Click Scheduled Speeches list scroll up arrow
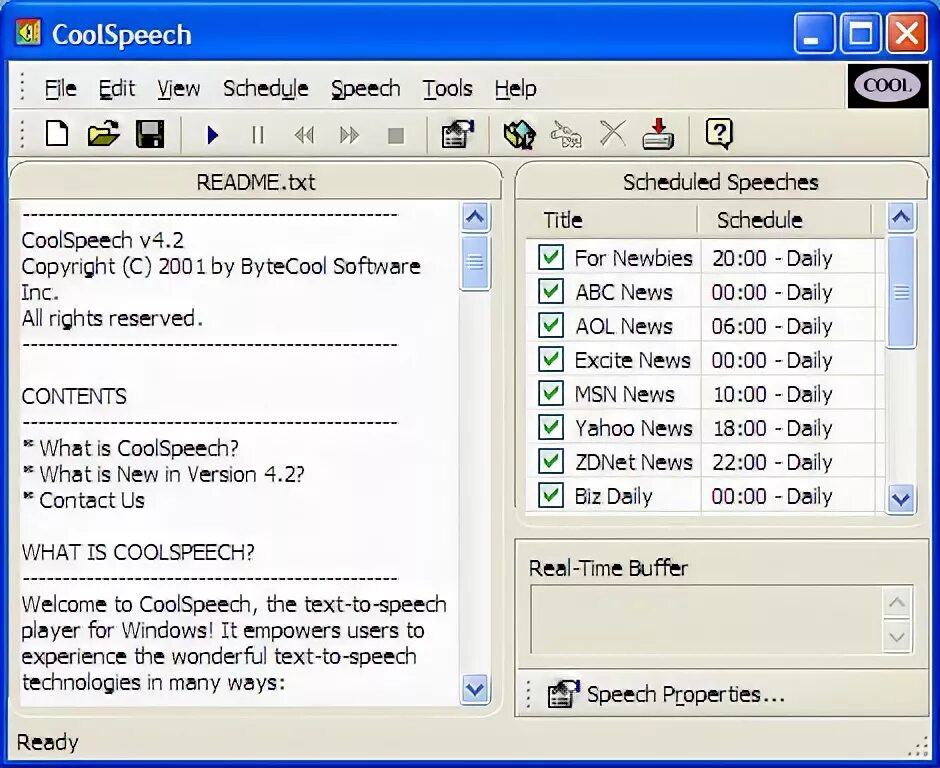The width and height of the screenshot is (940, 768). point(901,217)
